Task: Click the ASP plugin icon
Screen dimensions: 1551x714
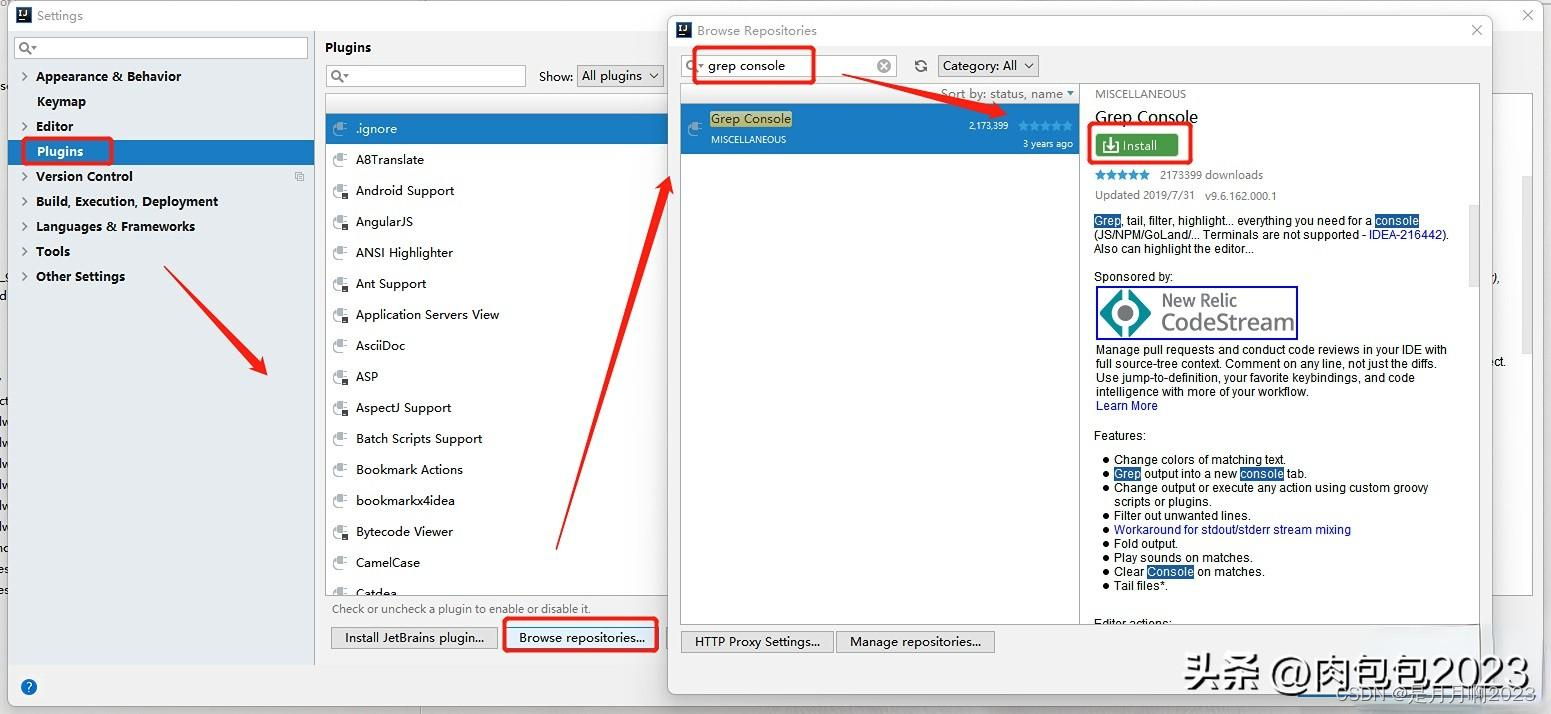Action: 340,377
